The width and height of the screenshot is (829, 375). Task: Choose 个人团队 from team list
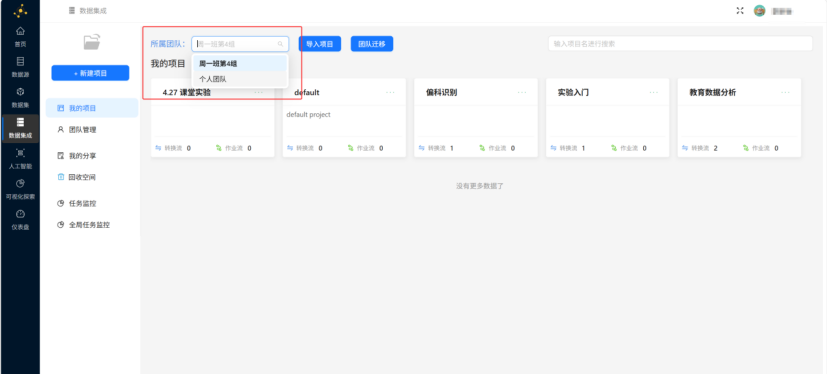point(240,79)
